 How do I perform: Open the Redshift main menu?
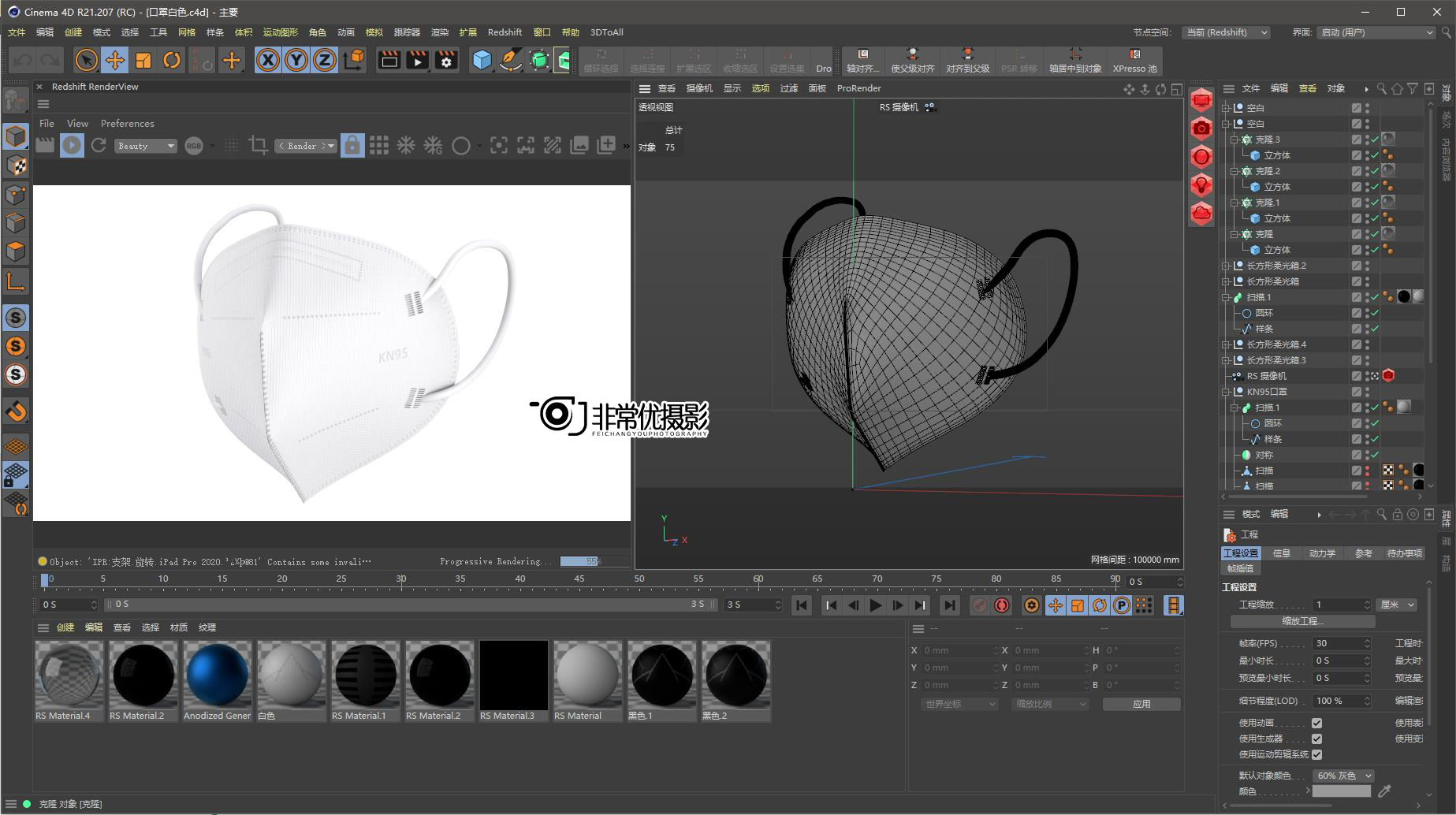pyautogui.click(x=505, y=32)
